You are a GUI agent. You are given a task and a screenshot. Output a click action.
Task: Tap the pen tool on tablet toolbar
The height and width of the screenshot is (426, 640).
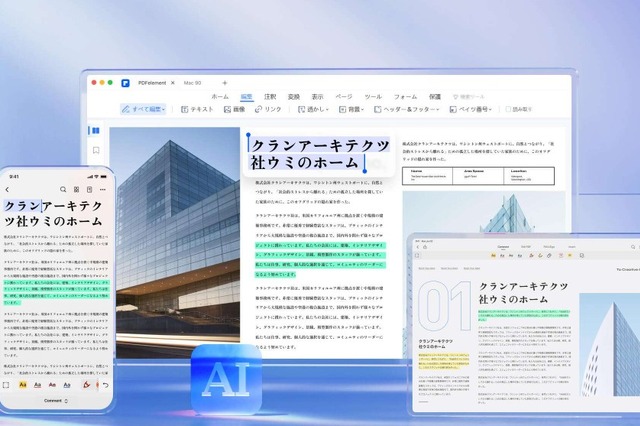click(x=531, y=255)
